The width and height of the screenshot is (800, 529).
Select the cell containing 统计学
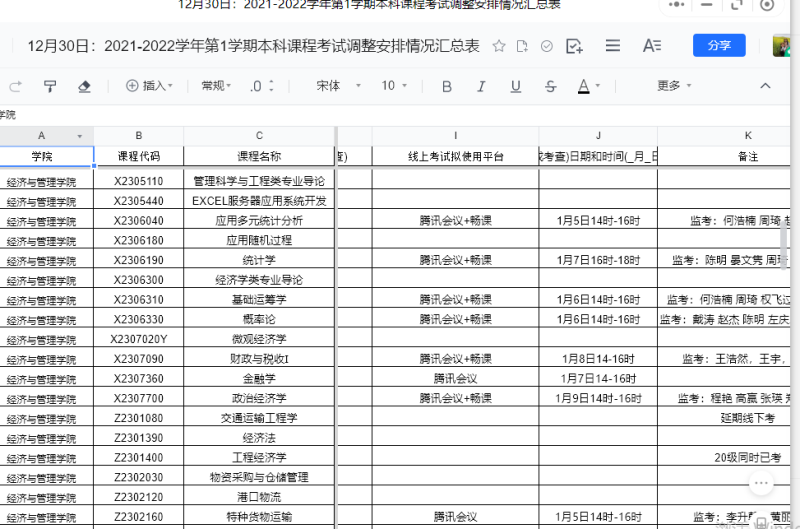pos(259,260)
